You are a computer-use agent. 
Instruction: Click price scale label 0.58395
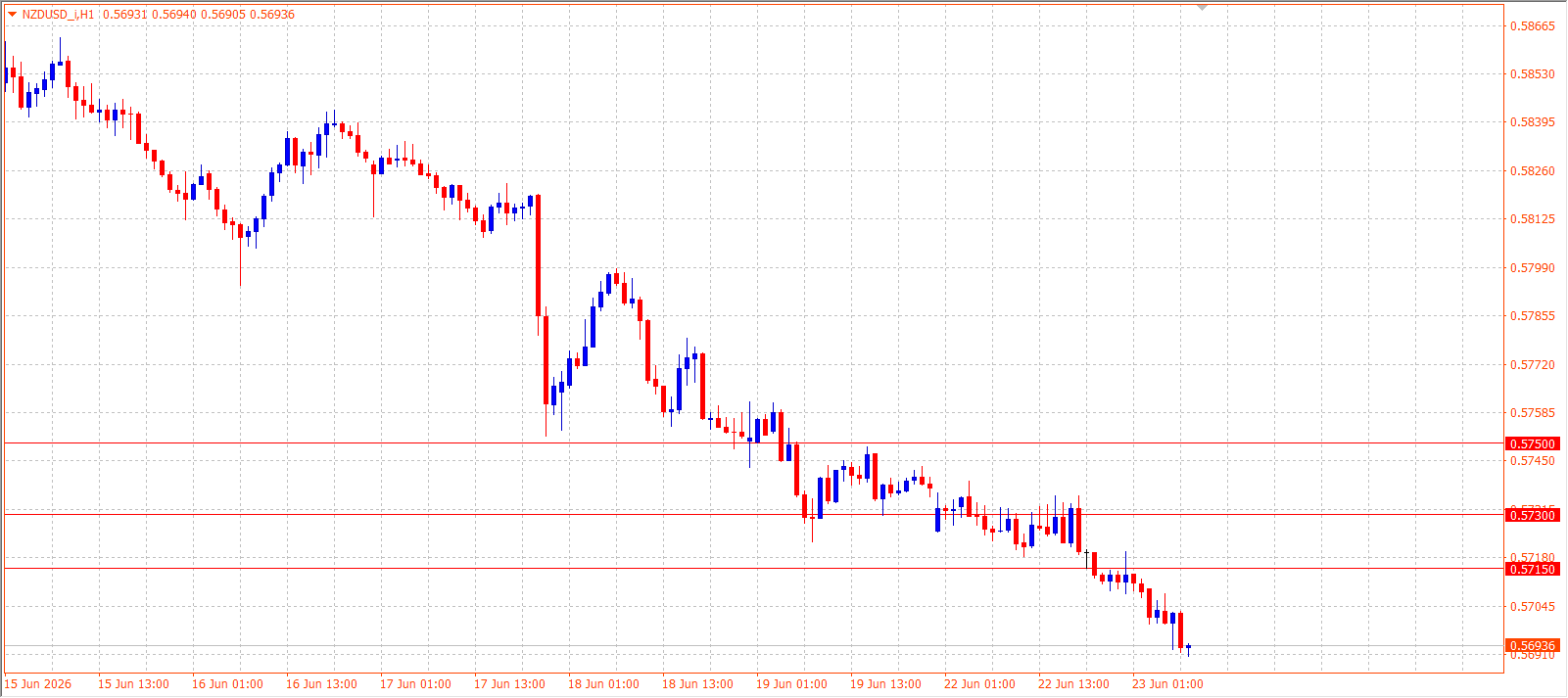(1533, 122)
